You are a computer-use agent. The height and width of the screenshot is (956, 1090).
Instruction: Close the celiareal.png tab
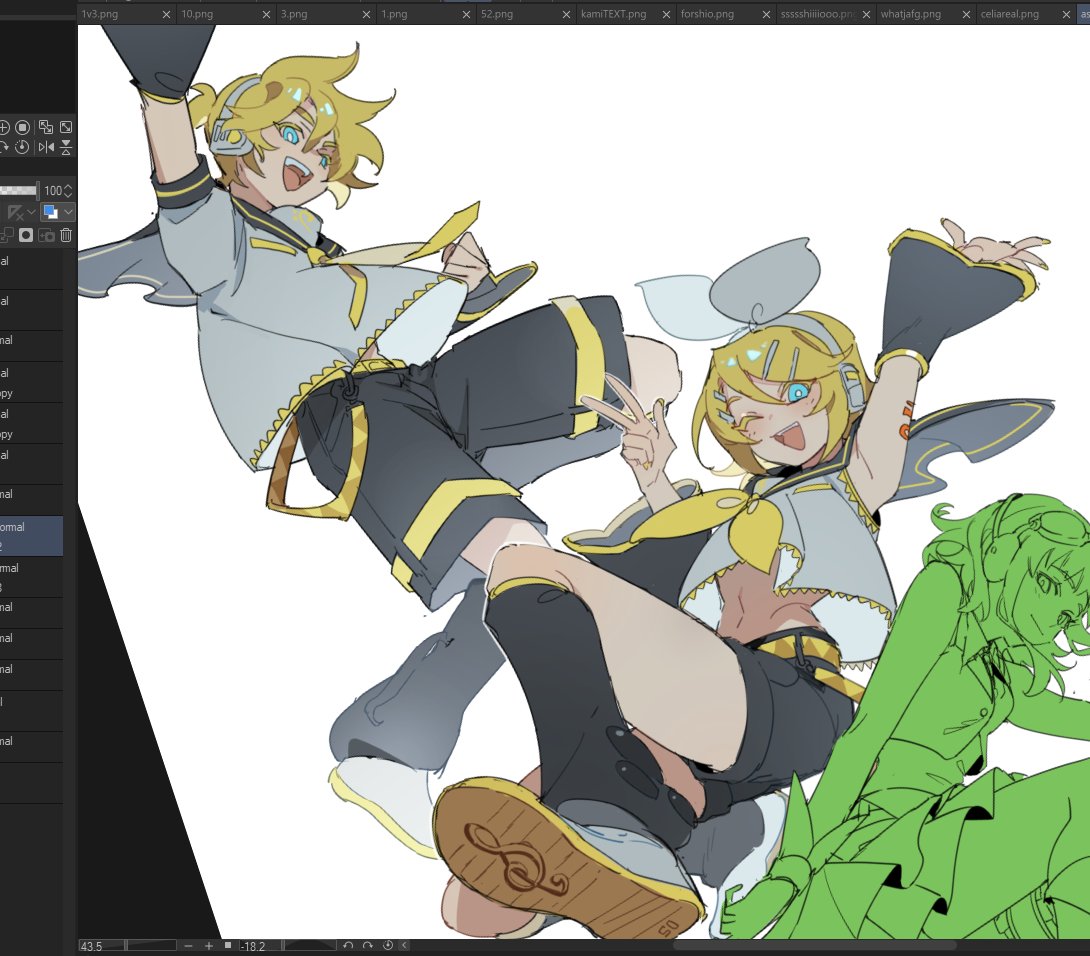click(x=1066, y=15)
